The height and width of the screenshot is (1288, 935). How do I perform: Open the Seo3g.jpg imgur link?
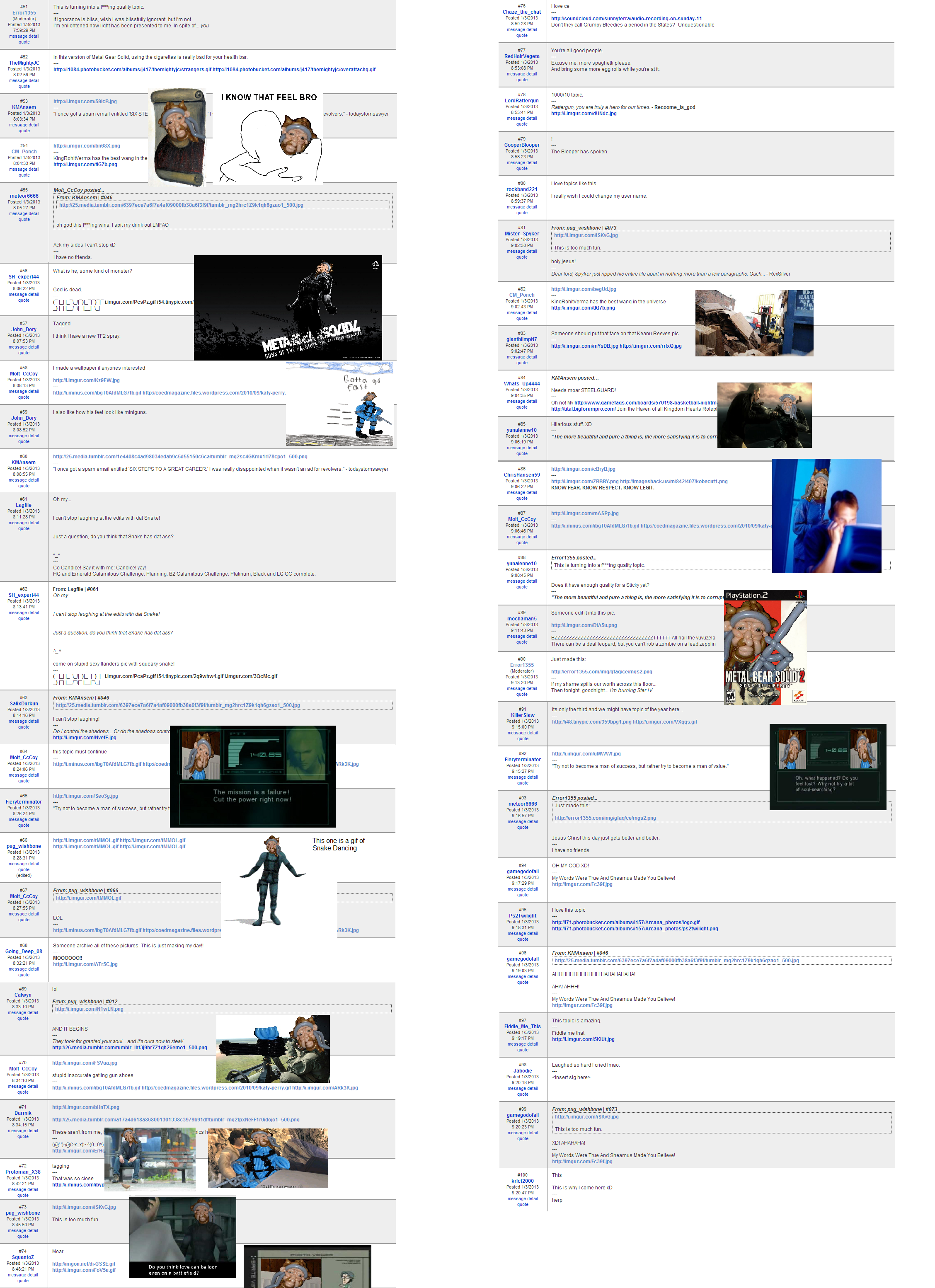point(86,796)
